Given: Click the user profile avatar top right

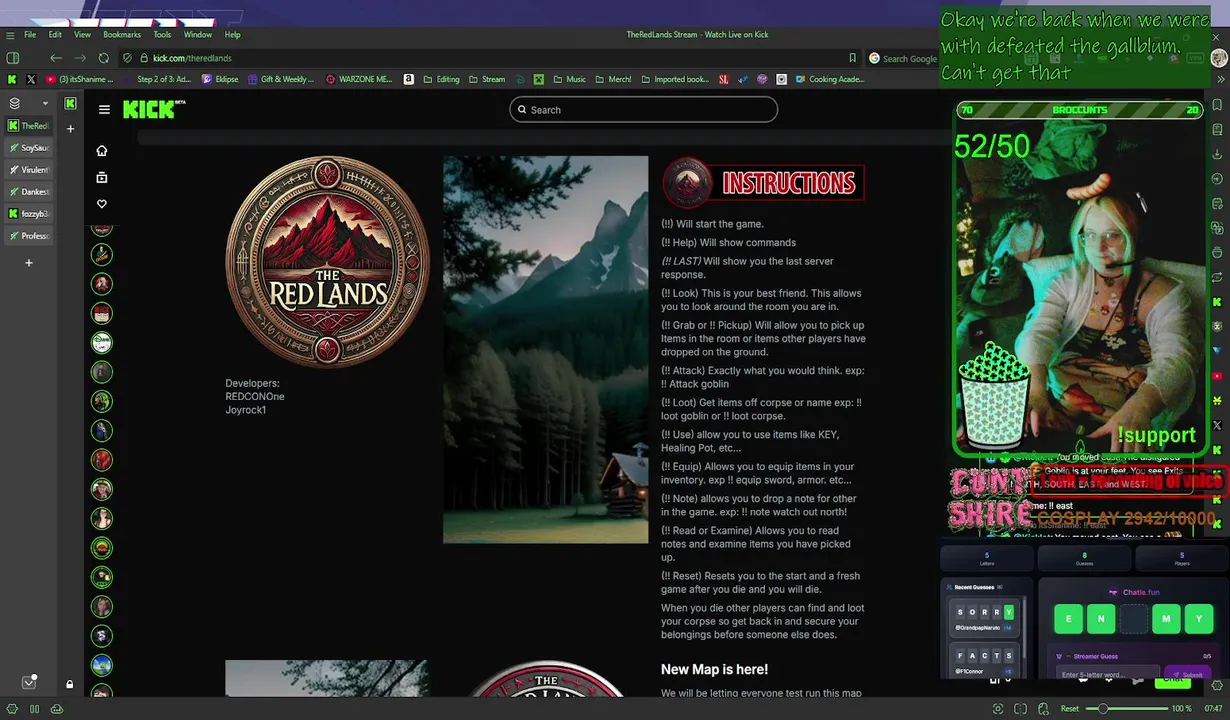Looking at the screenshot, I should [1218, 58].
